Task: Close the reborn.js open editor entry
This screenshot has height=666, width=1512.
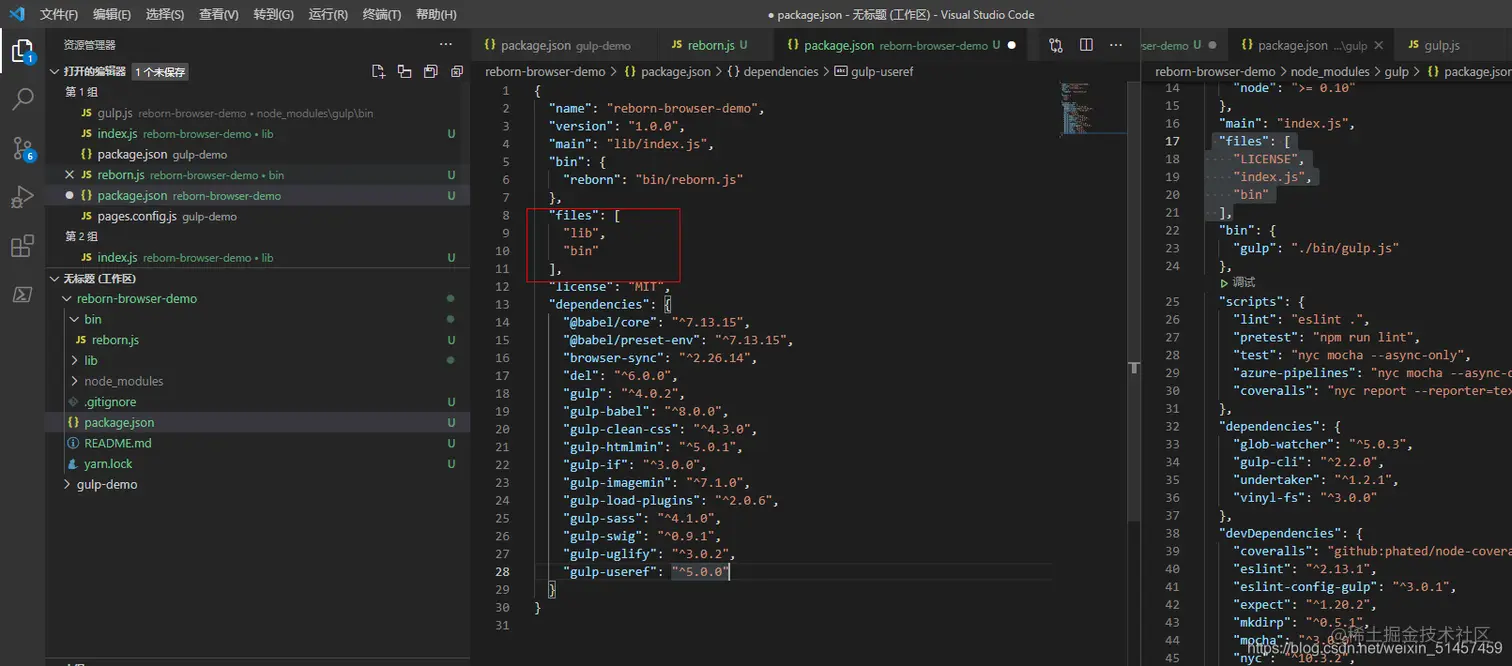Action: [69, 175]
